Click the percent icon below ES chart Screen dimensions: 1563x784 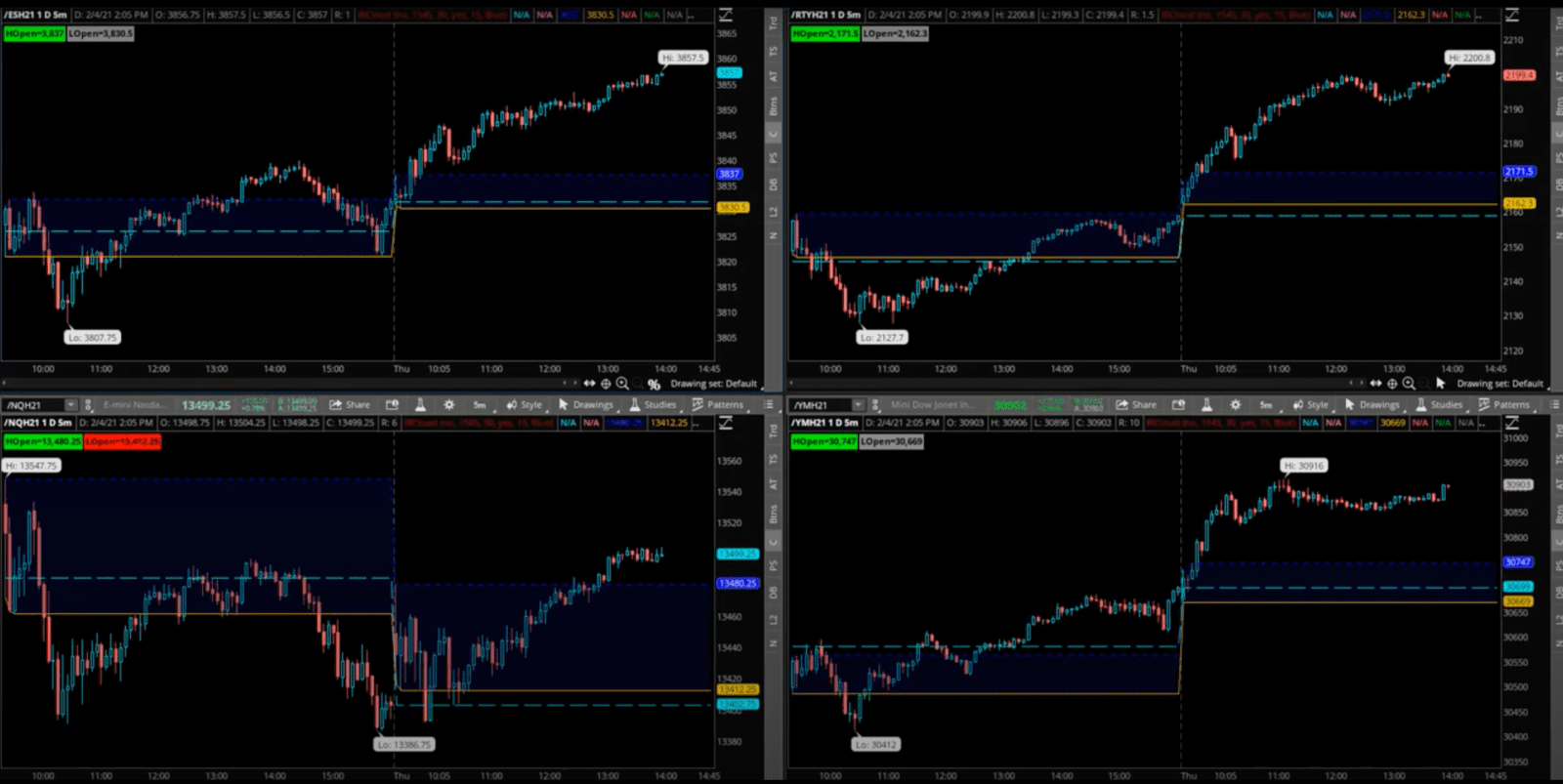coord(654,384)
